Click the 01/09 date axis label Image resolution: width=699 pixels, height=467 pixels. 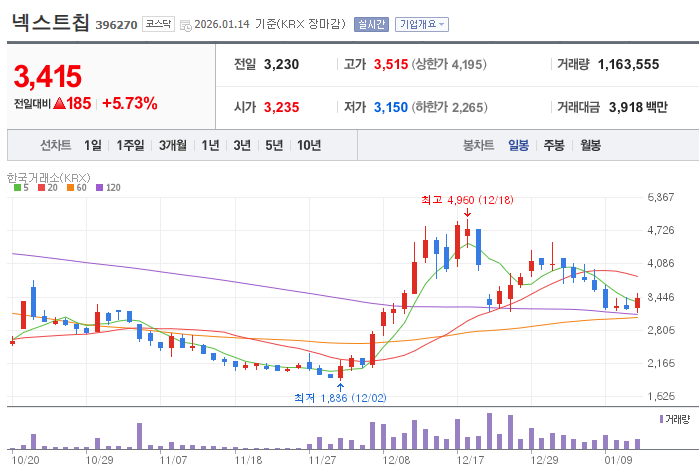tap(618, 460)
